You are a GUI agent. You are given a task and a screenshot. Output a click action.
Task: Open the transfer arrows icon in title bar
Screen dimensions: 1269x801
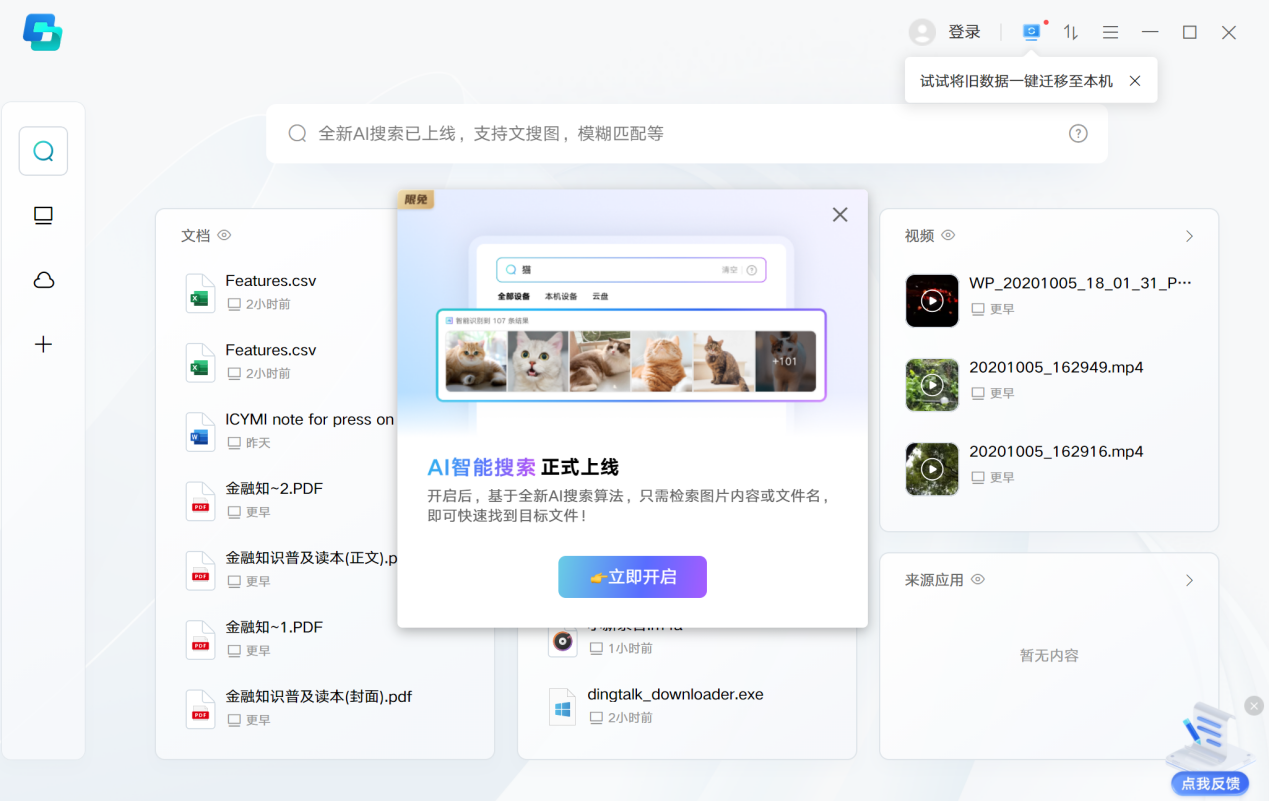pos(1071,32)
